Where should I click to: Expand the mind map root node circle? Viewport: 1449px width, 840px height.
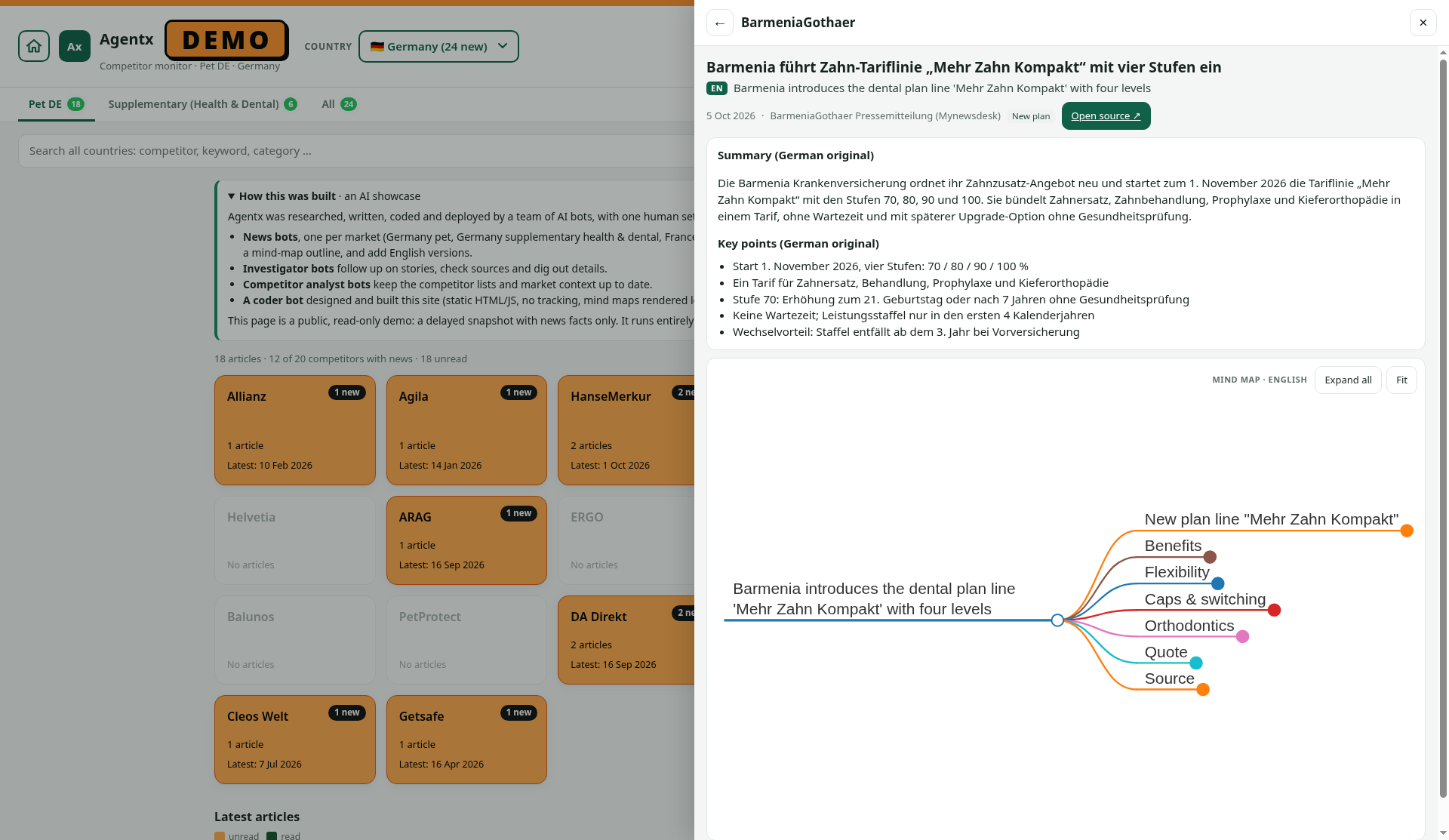(x=1057, y=620)
